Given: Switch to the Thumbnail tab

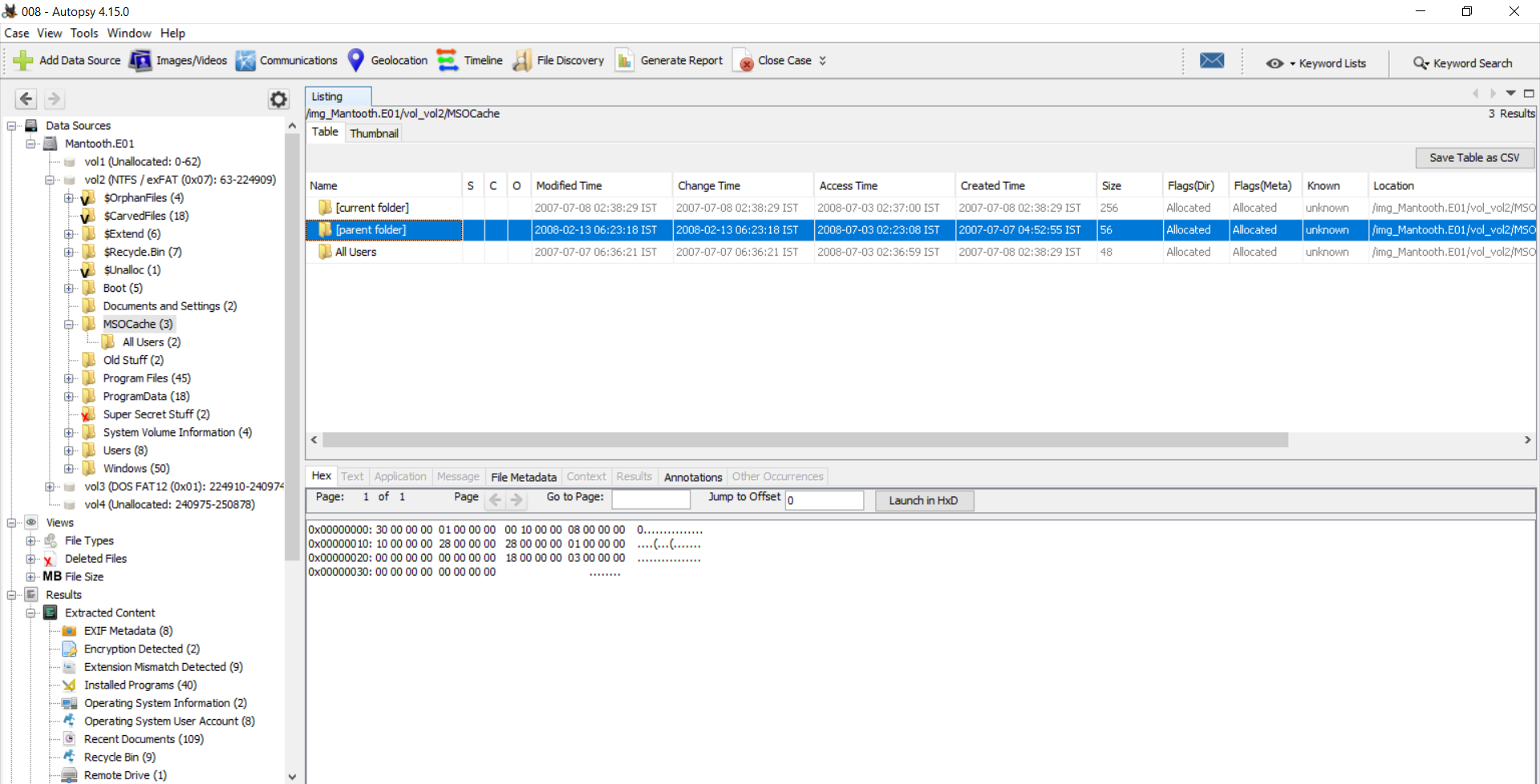Looking at the screenshot, I should tap(374, 133).
